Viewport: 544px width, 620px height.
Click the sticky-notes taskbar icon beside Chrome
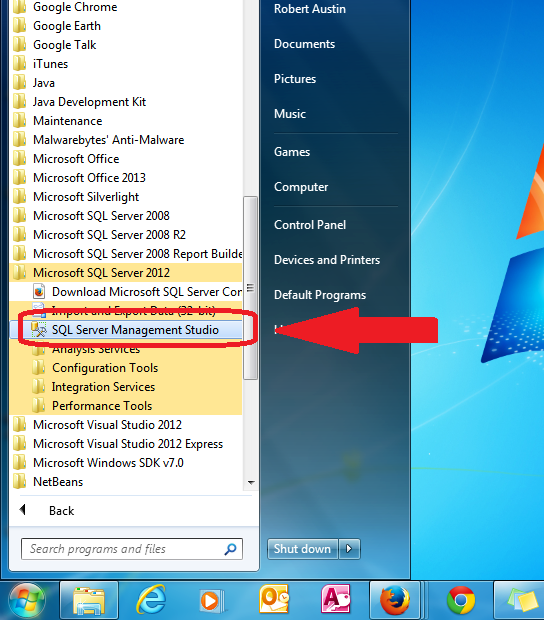[522, 601]
